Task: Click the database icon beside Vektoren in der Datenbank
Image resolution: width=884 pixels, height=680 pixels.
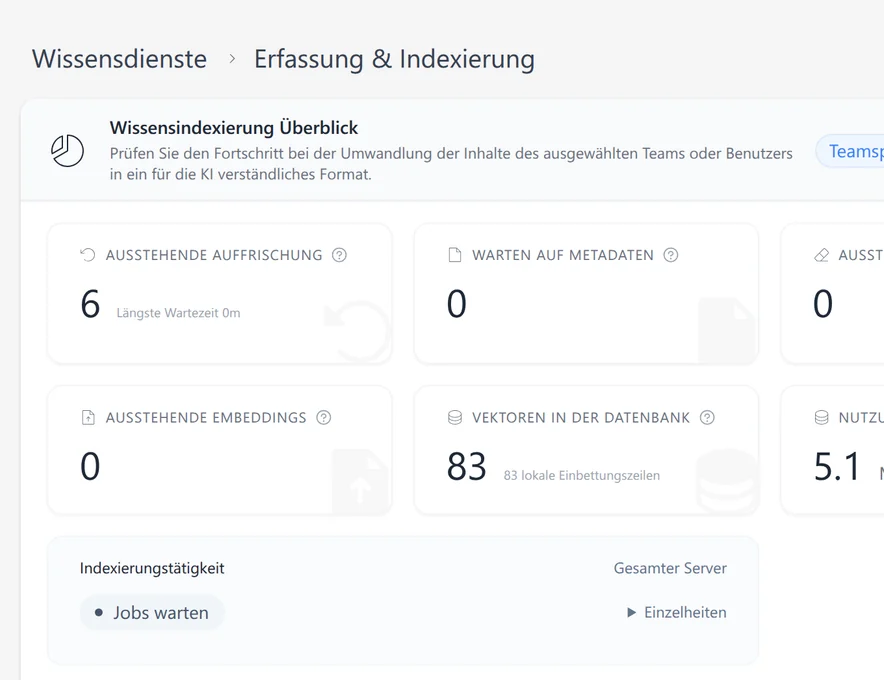Action: (455, 417)
